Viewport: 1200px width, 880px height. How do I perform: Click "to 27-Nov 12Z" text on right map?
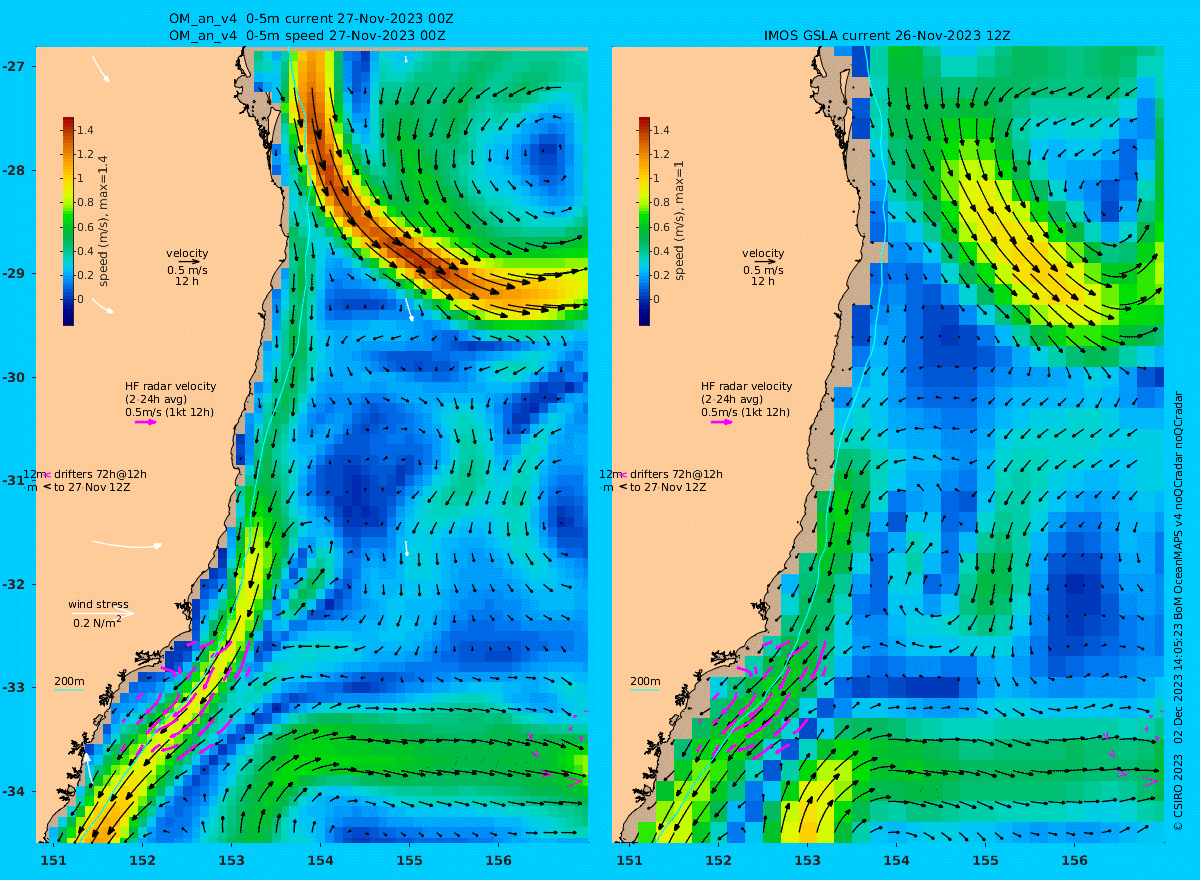(x=668, y=487)
